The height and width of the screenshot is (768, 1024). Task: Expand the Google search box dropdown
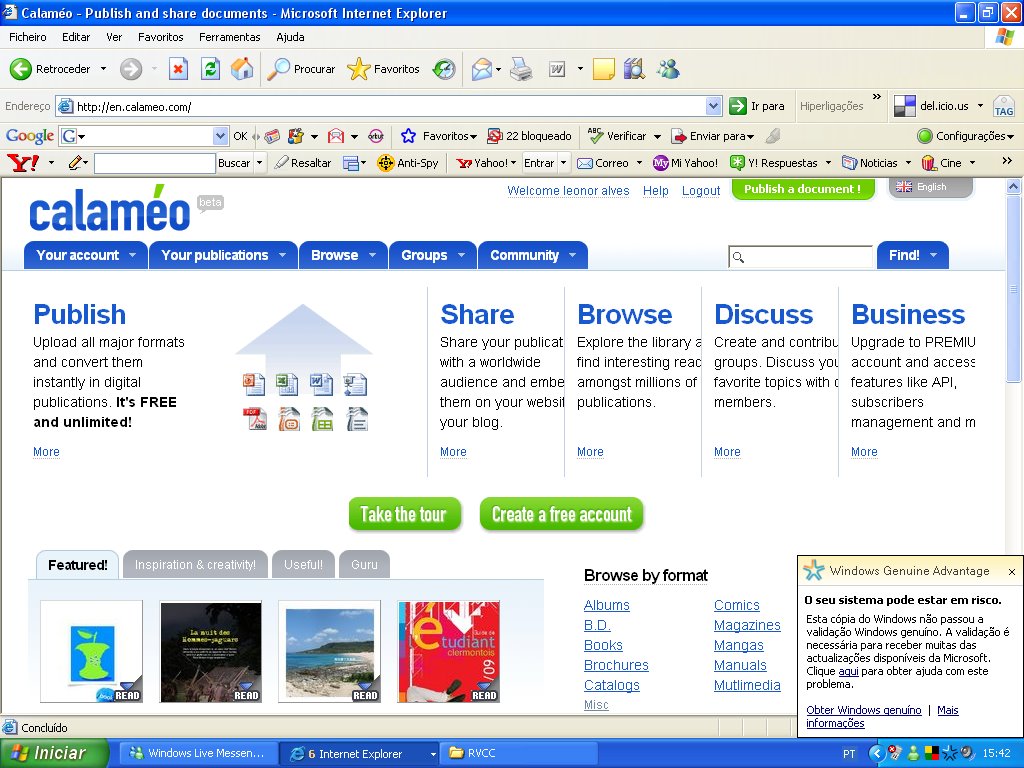pyautogui.click(x=220, y=136)
